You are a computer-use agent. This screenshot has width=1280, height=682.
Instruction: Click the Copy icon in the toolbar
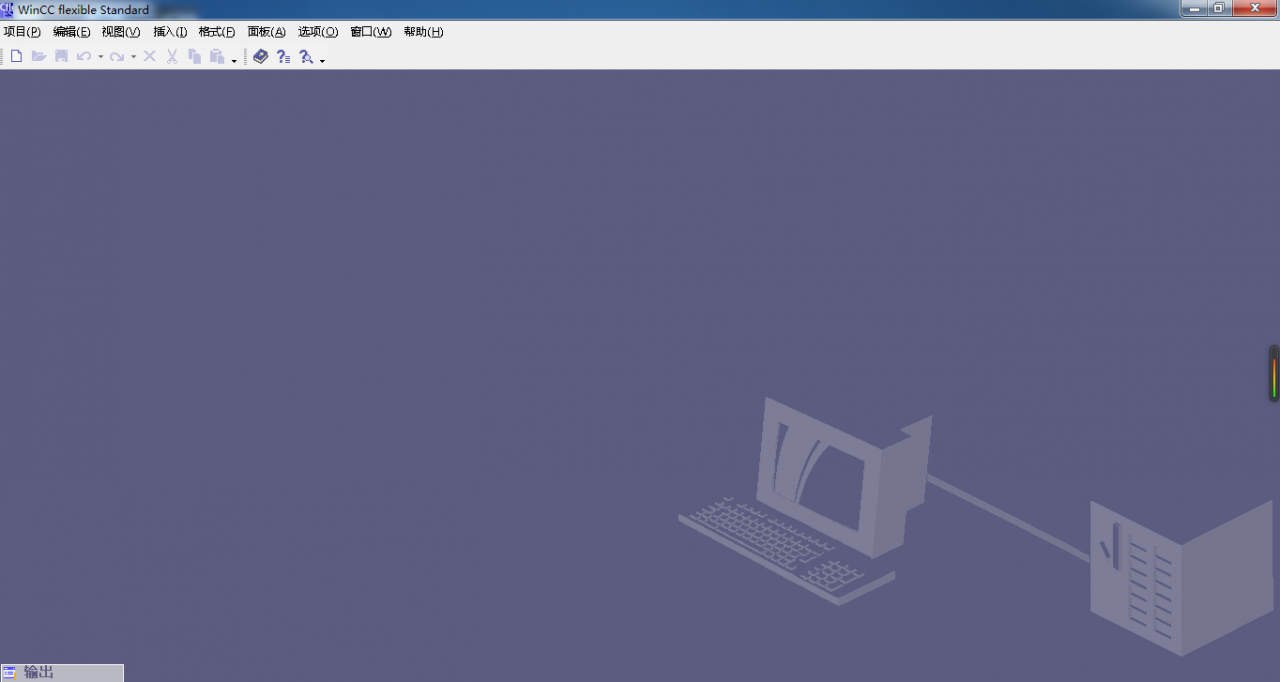pos(195,57)
